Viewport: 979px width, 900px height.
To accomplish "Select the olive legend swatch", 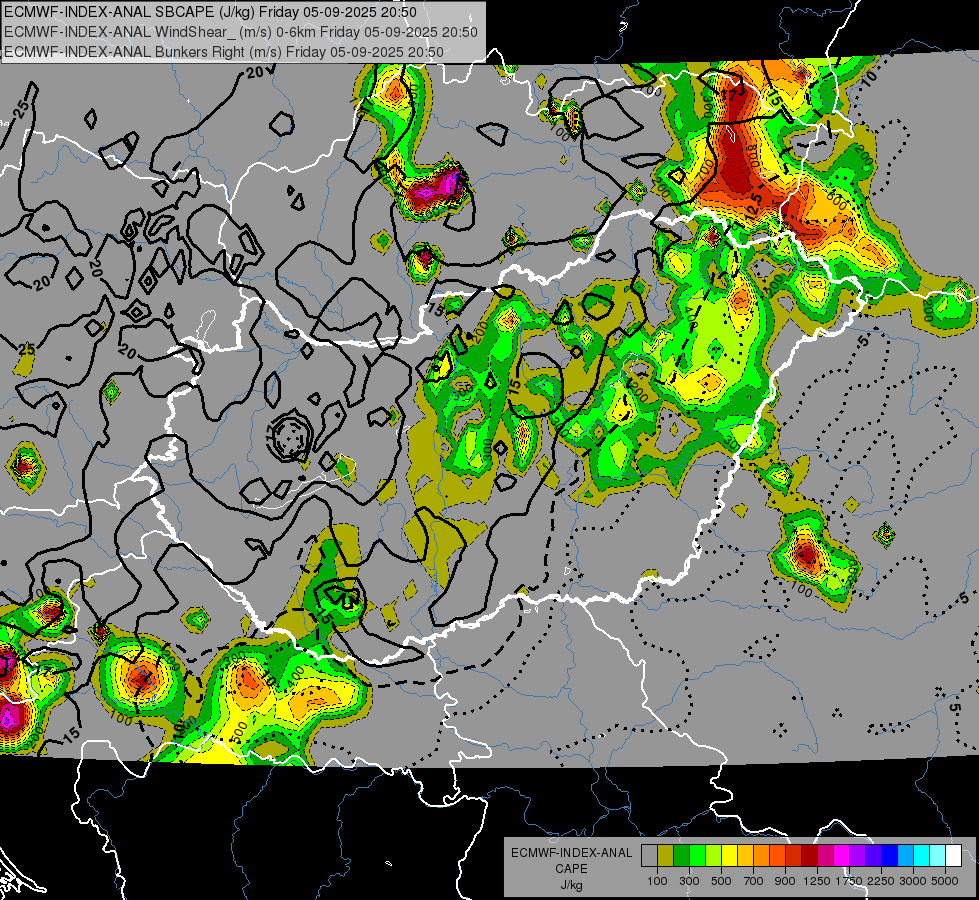I will click(x=666, y=856).
